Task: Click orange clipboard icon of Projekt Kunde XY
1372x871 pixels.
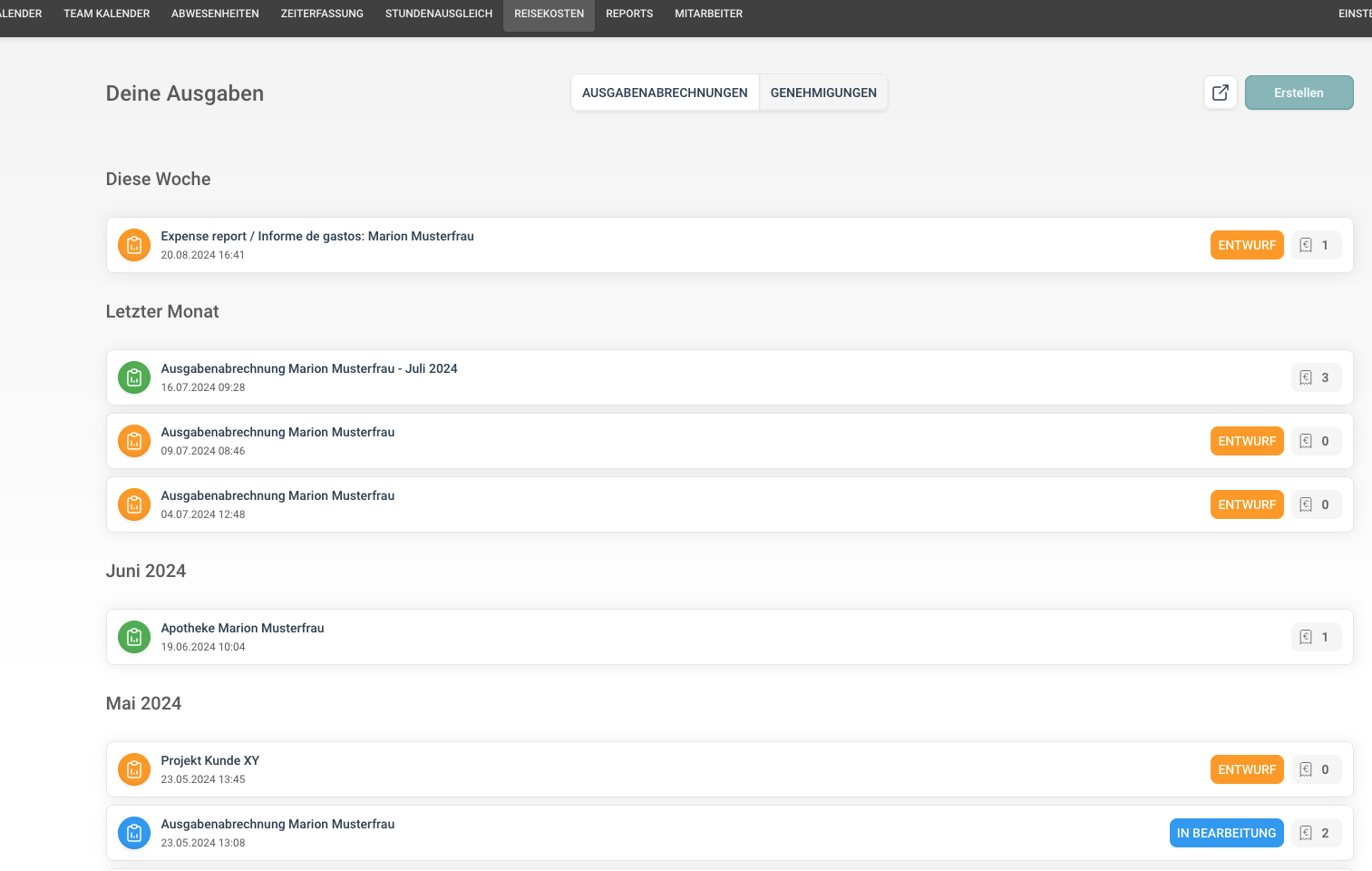Action: [134, 769]
